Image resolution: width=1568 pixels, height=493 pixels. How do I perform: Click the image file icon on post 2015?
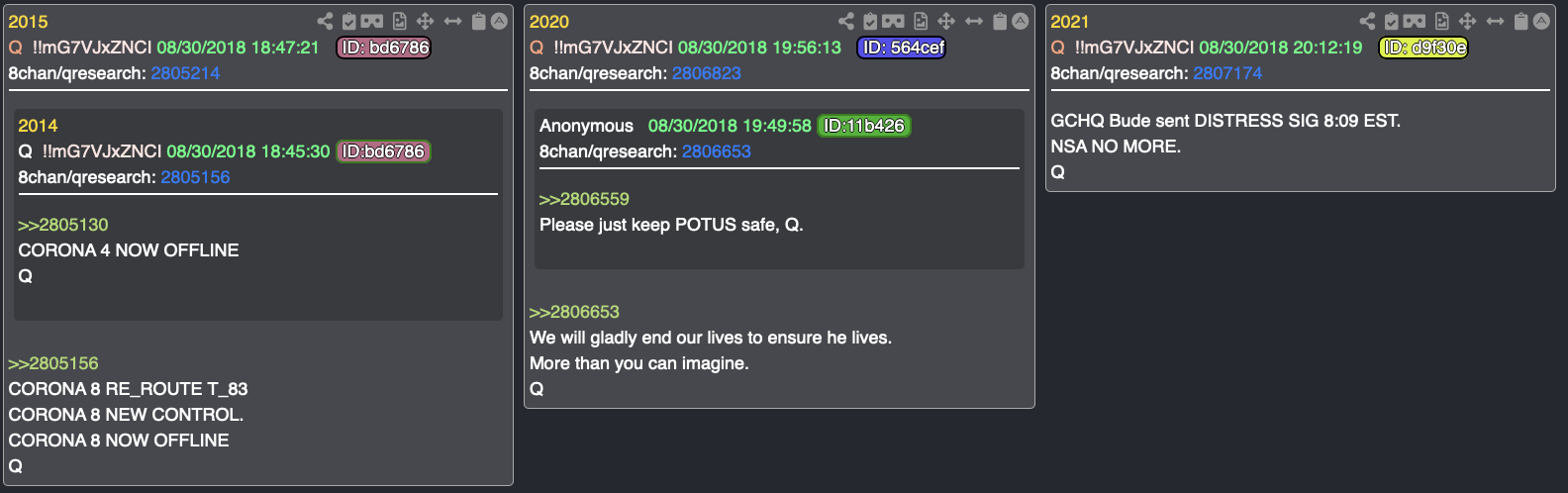pyautogui.click(x=399, y=21)
